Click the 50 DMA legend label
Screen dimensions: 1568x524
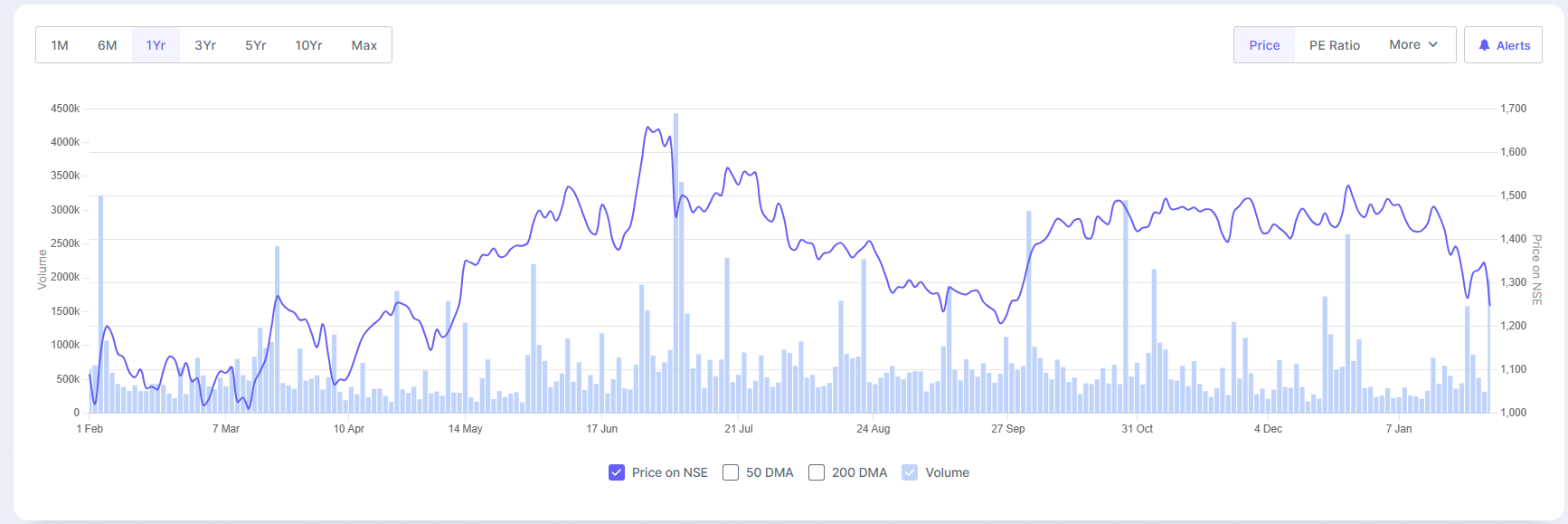[x=770, y=472]
